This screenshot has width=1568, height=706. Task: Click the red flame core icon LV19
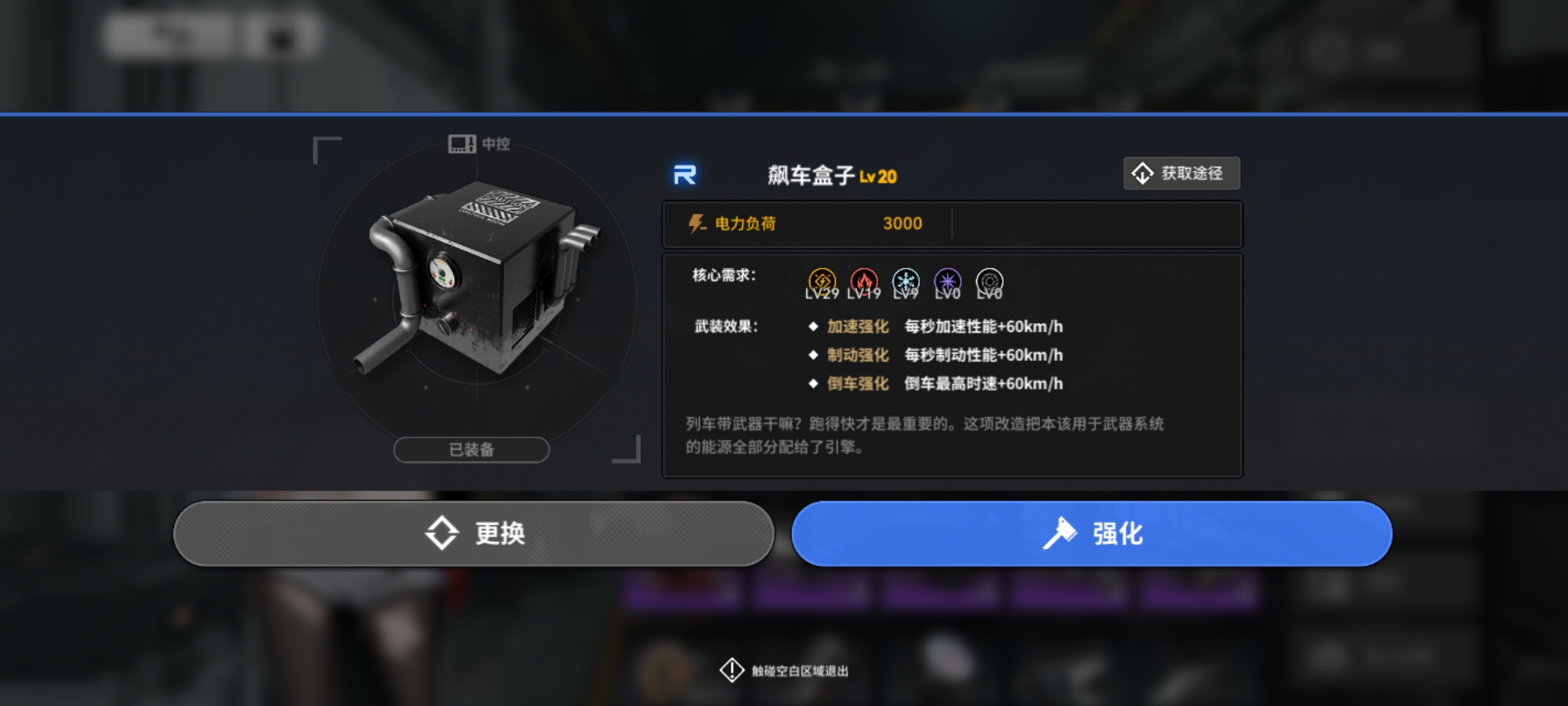point(864,282)
